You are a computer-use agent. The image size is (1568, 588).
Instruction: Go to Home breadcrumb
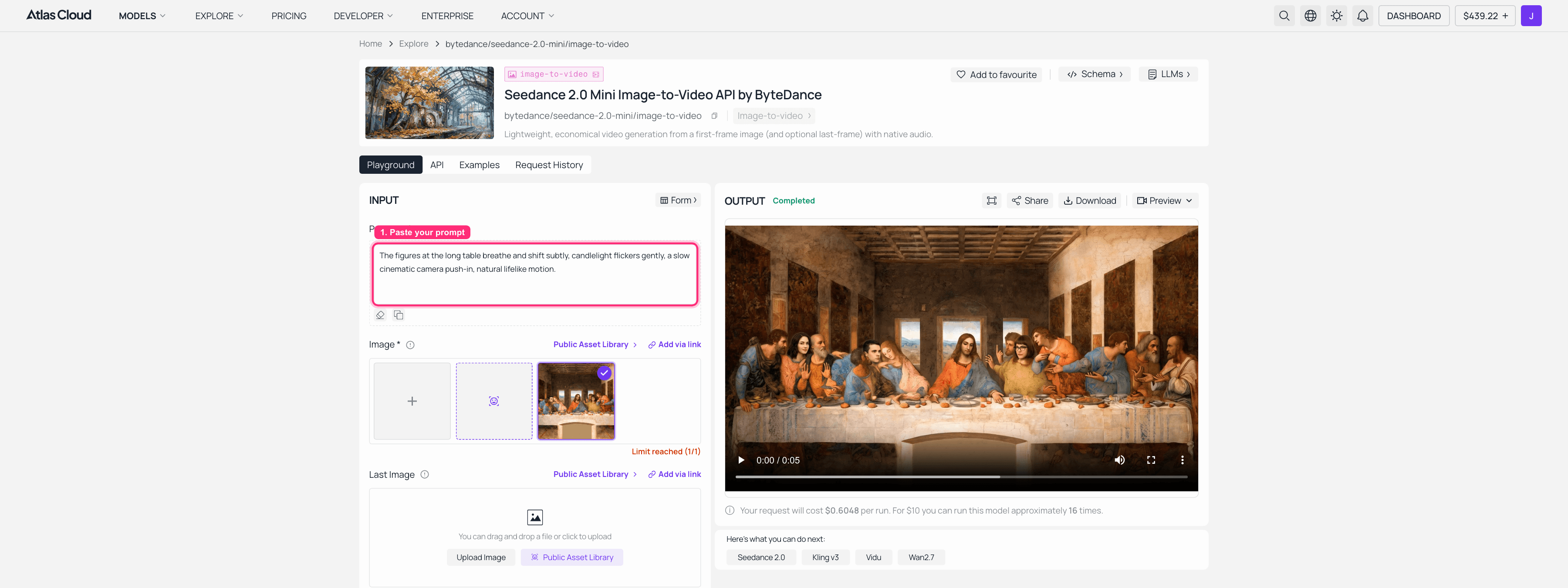tap(370, 44)
